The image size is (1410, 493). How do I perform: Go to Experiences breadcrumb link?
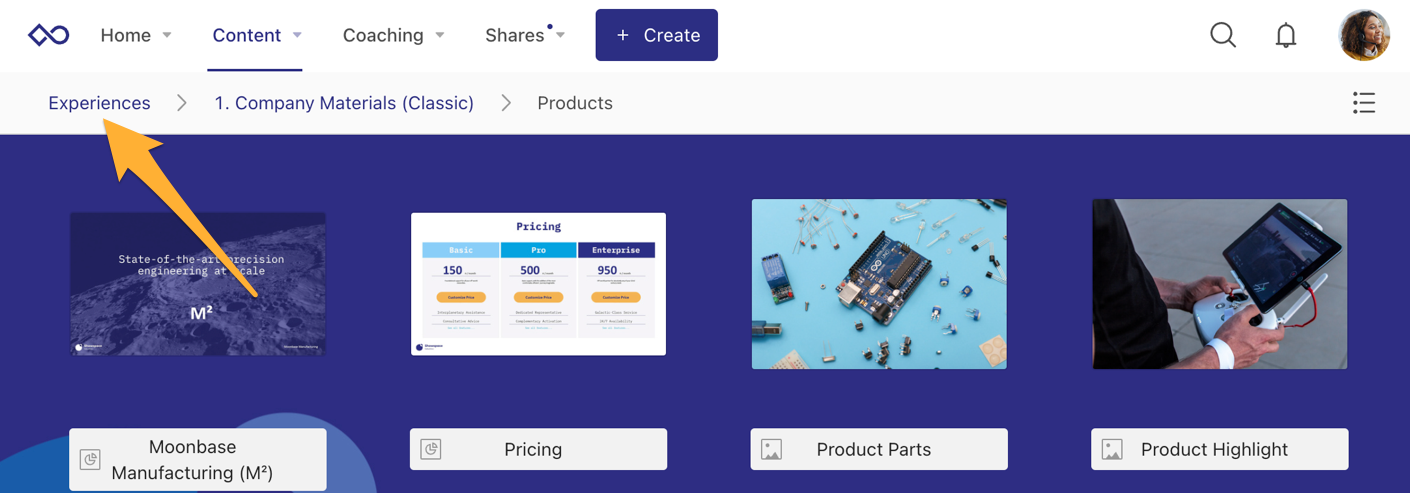click(99, 103)
